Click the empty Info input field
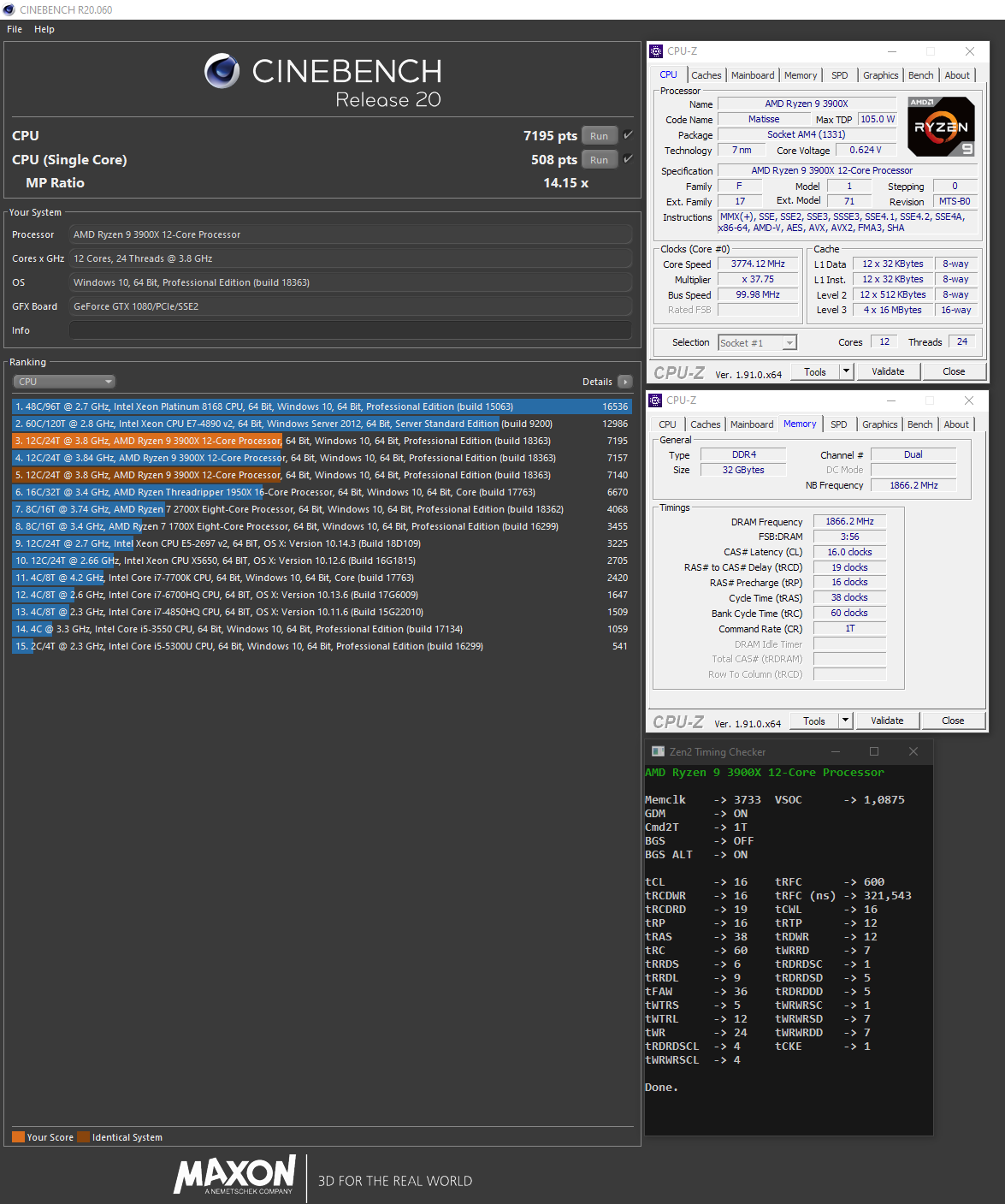The image size is (1005, 1204). point(351,330)
